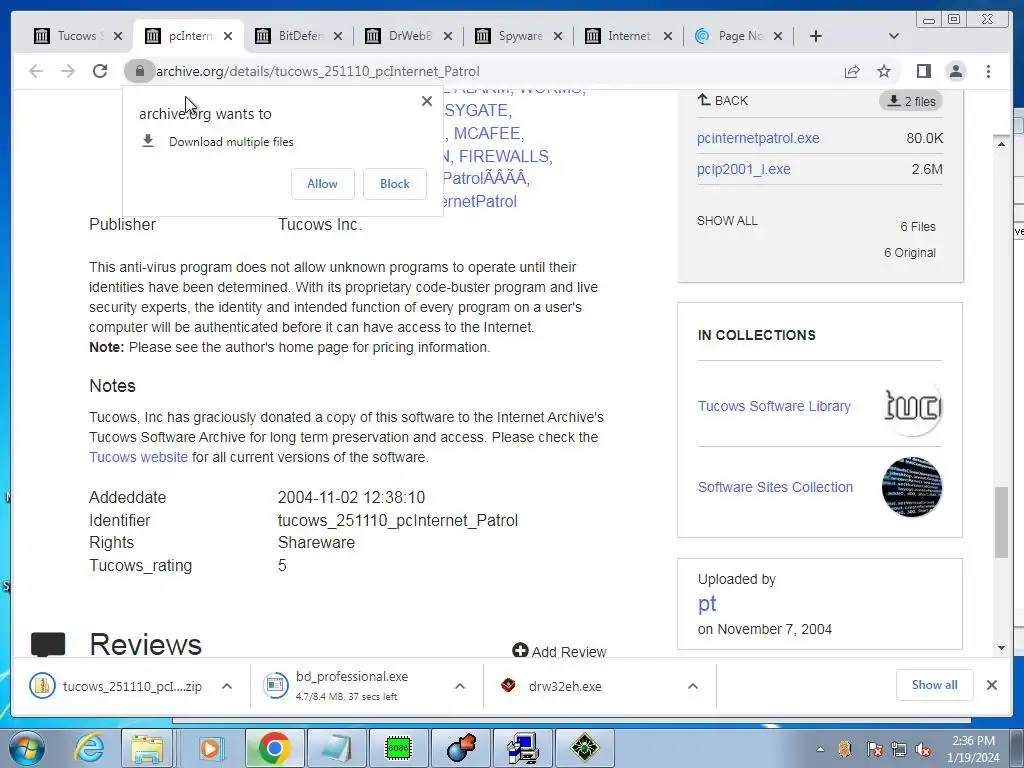Open the Chrome profile avatar

coord(956,71)
